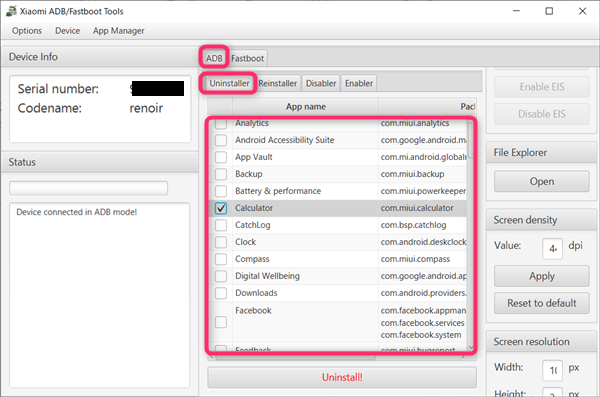Open the App Manager menu

coord(119,31)
